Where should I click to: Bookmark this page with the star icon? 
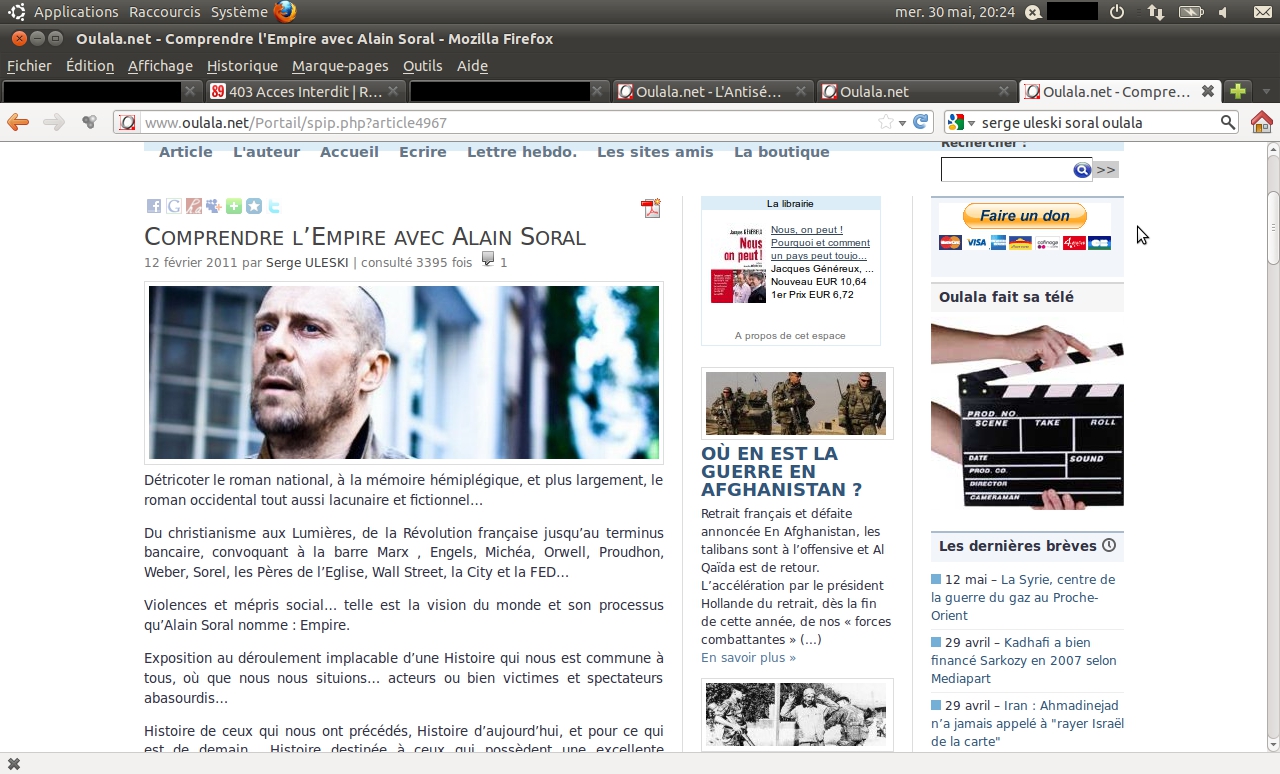pyautogui.click(x=885, y=122)
